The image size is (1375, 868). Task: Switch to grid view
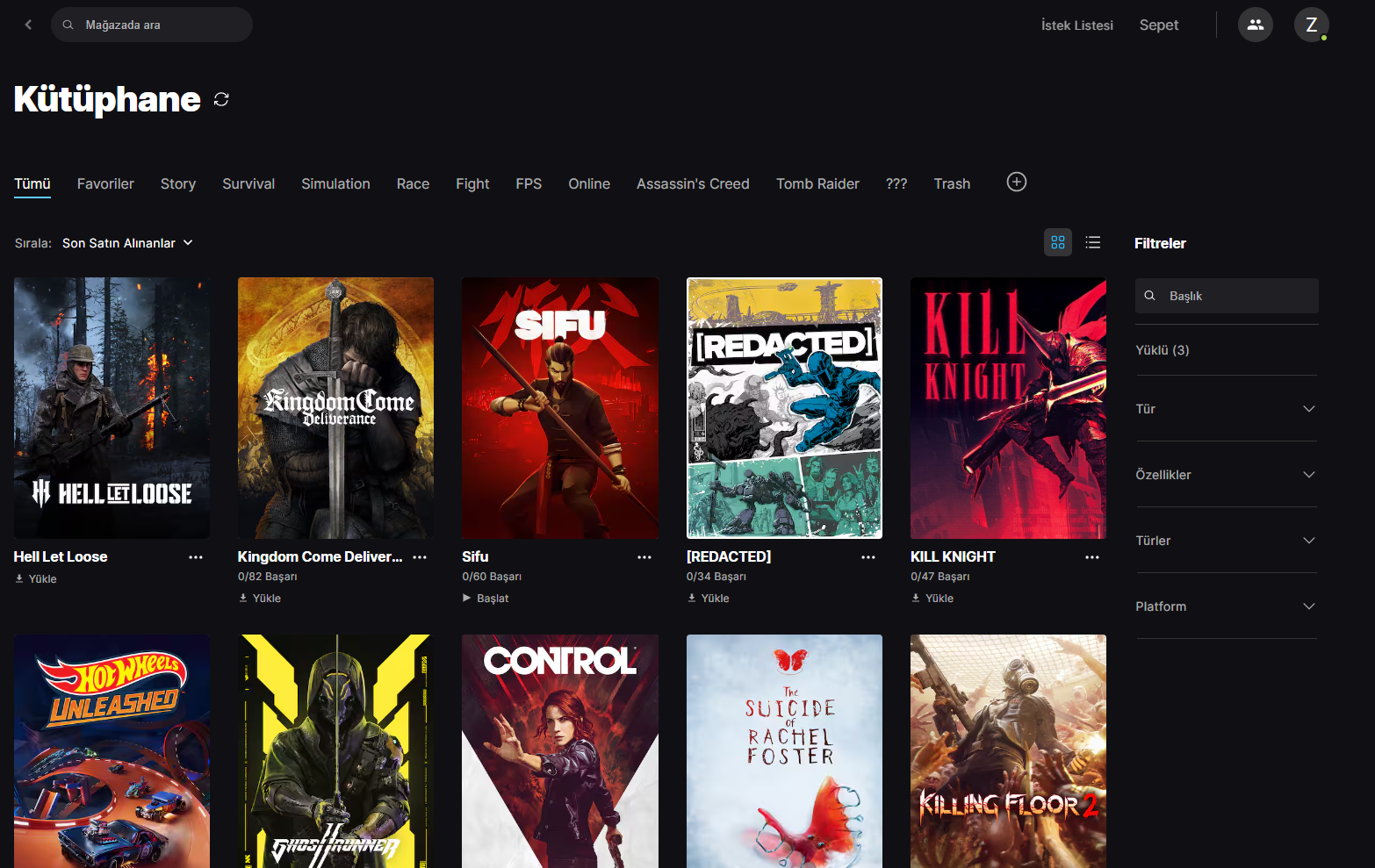click(1058, 242)
